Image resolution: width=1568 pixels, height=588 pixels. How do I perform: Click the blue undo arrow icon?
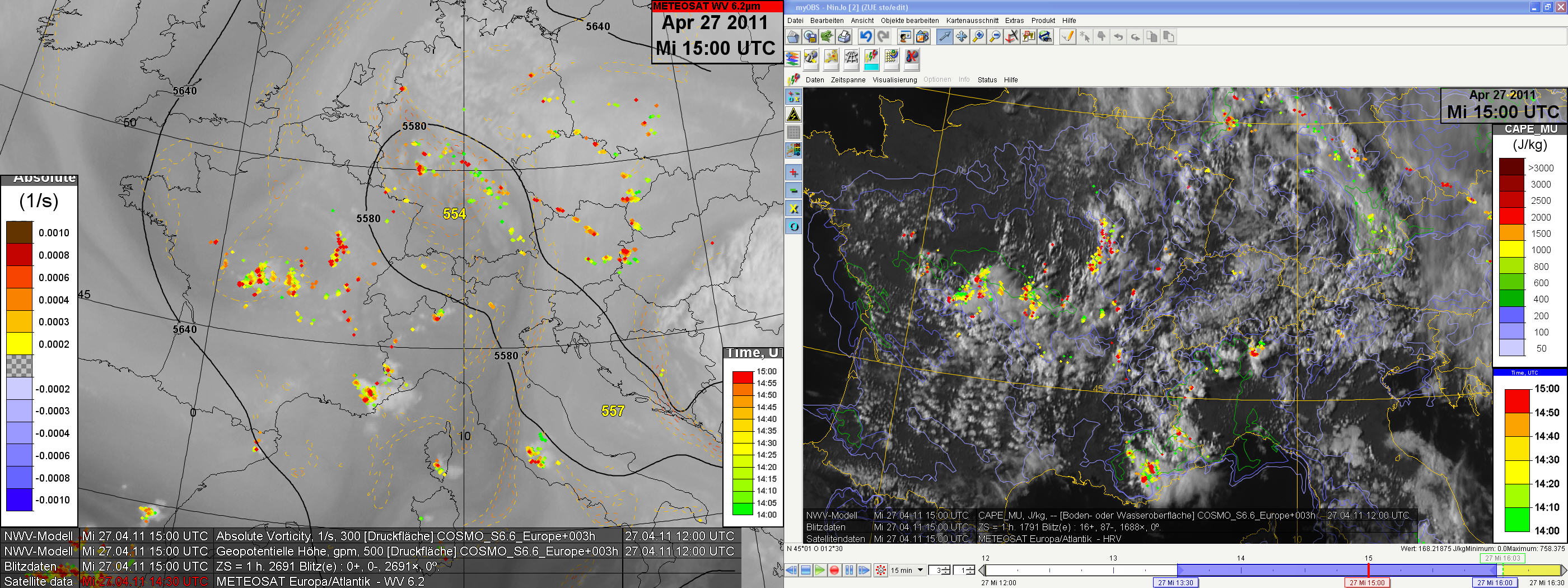[x=866, y=37]
